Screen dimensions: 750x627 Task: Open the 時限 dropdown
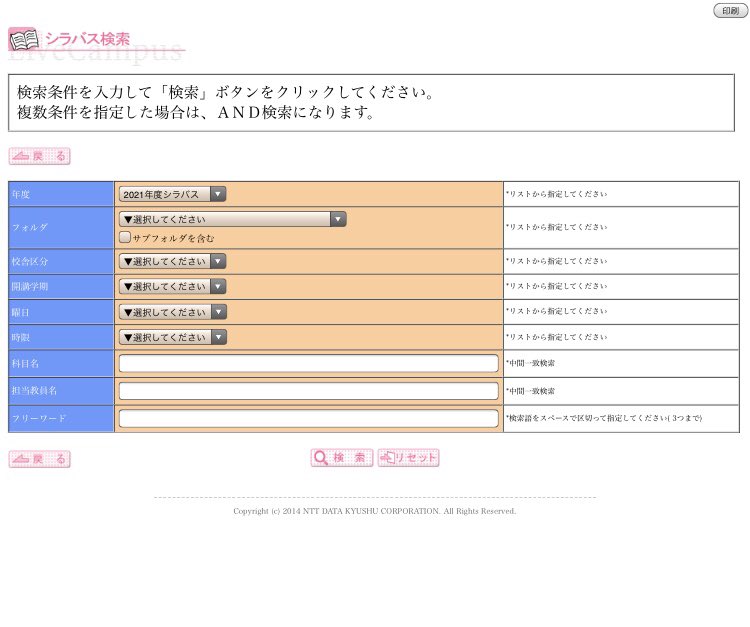tap(172, 337)
